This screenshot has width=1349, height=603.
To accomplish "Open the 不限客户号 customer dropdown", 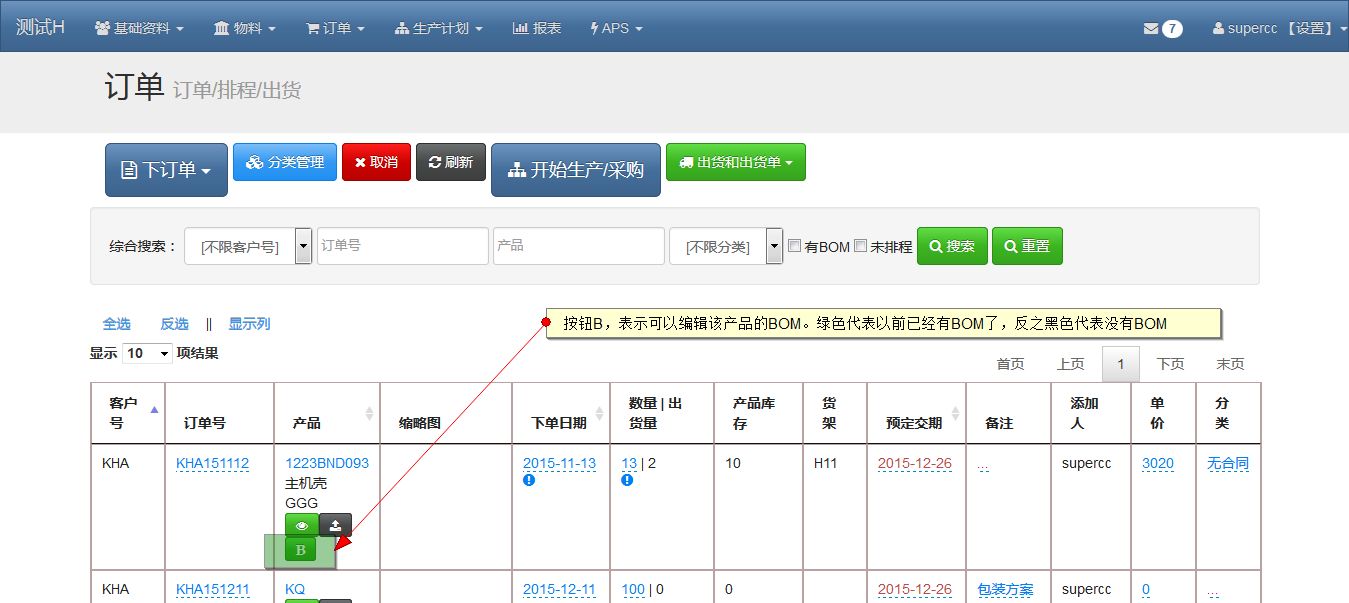I will 248,246.
